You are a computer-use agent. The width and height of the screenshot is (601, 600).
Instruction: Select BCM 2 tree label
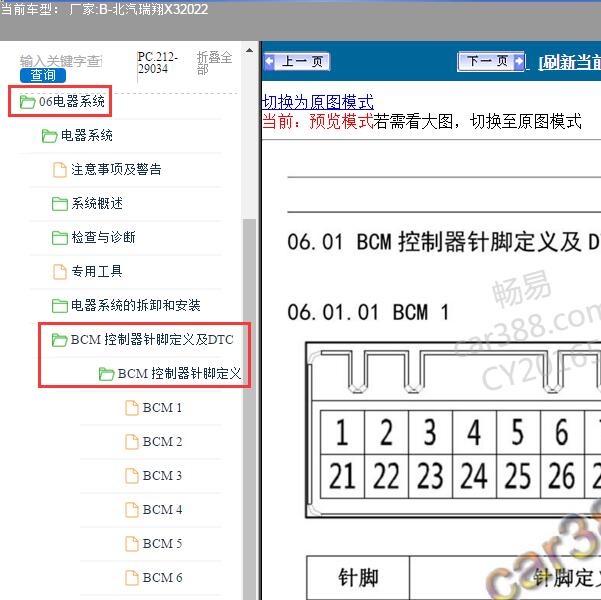click(163, 442)
